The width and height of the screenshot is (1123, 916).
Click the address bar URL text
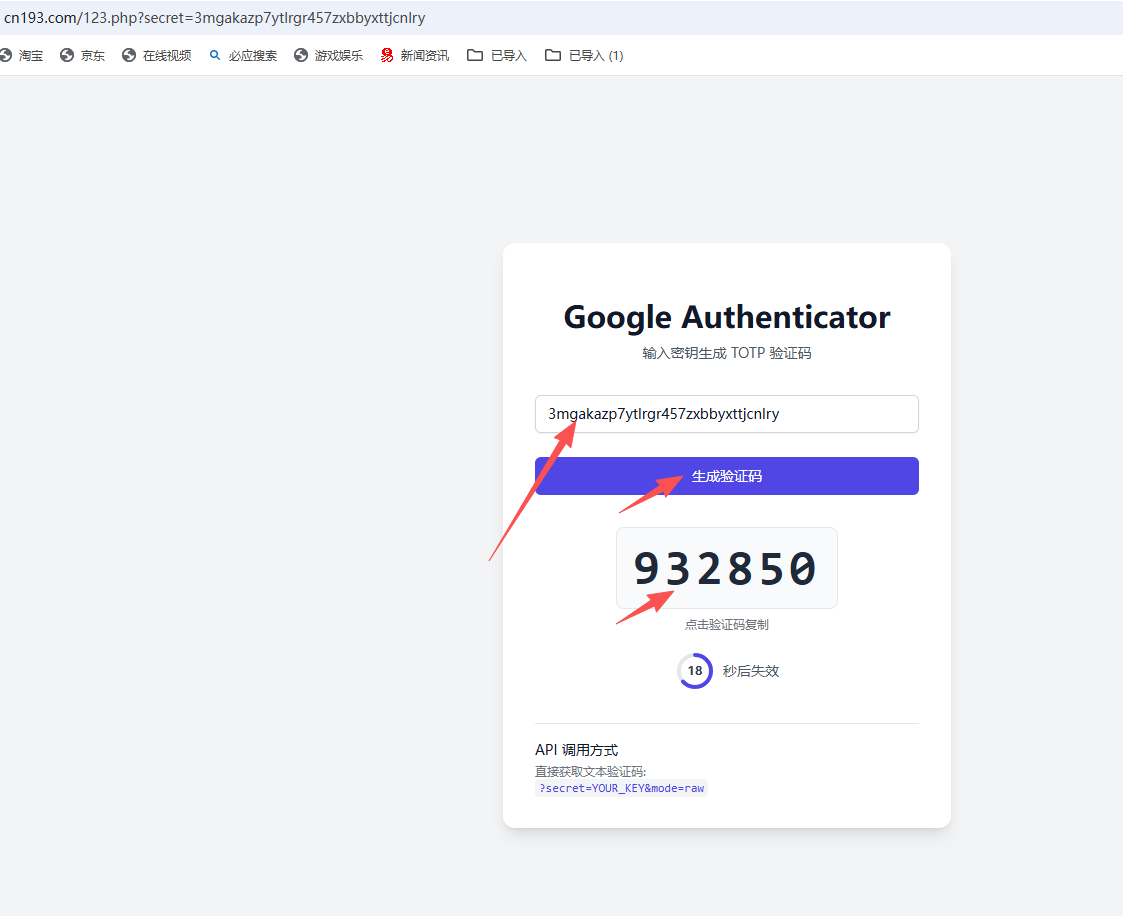pos(214,18)
